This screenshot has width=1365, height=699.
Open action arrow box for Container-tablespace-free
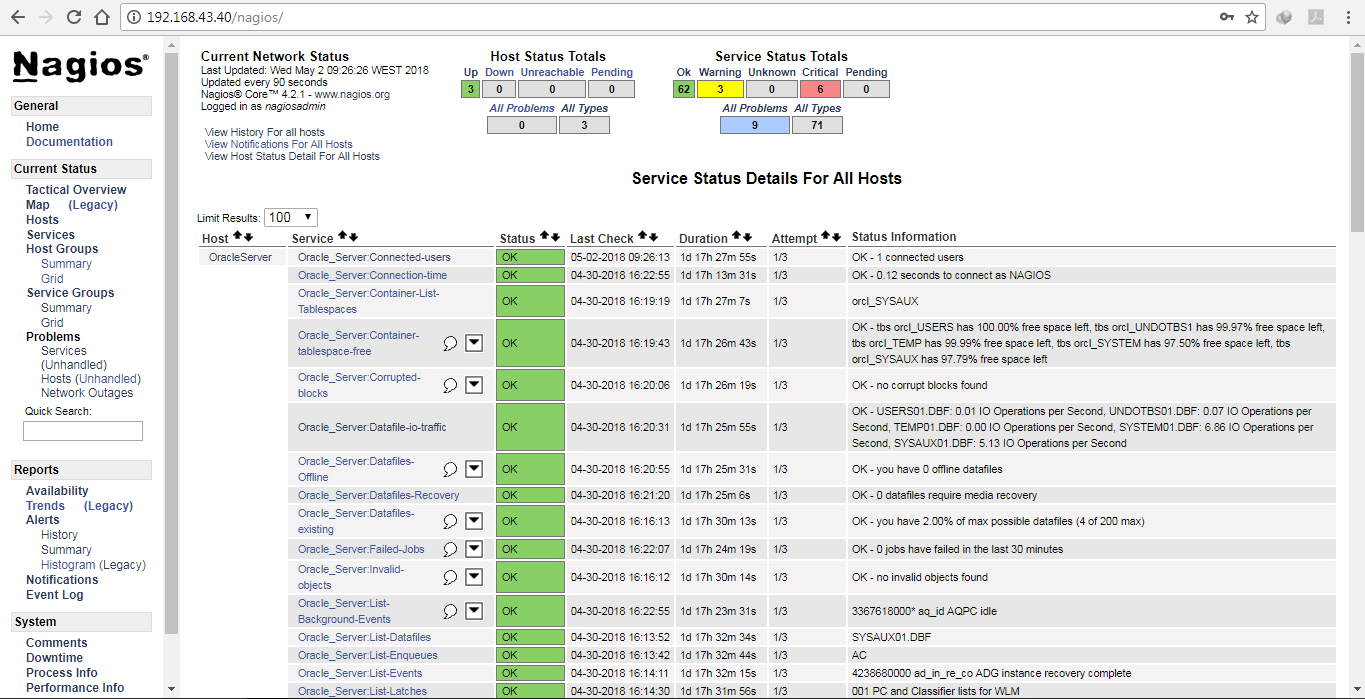tap(474, 343)
